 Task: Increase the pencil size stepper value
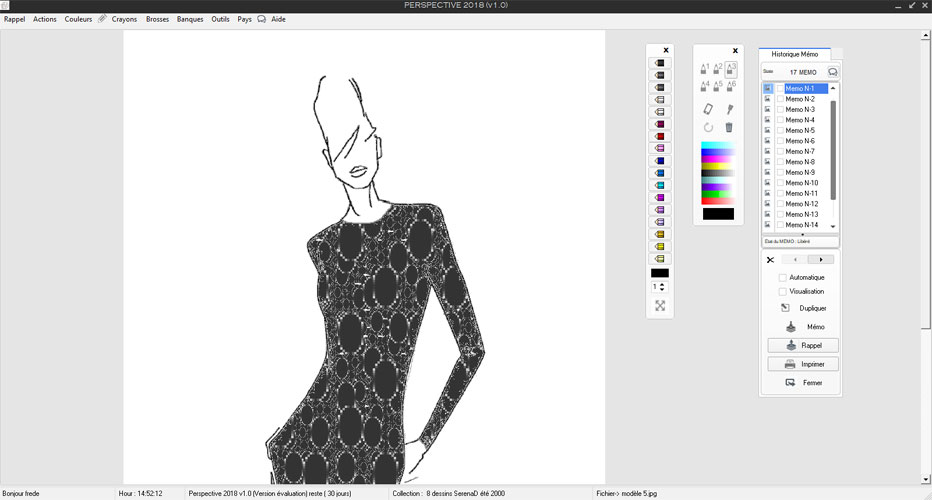tap(662, 284)
